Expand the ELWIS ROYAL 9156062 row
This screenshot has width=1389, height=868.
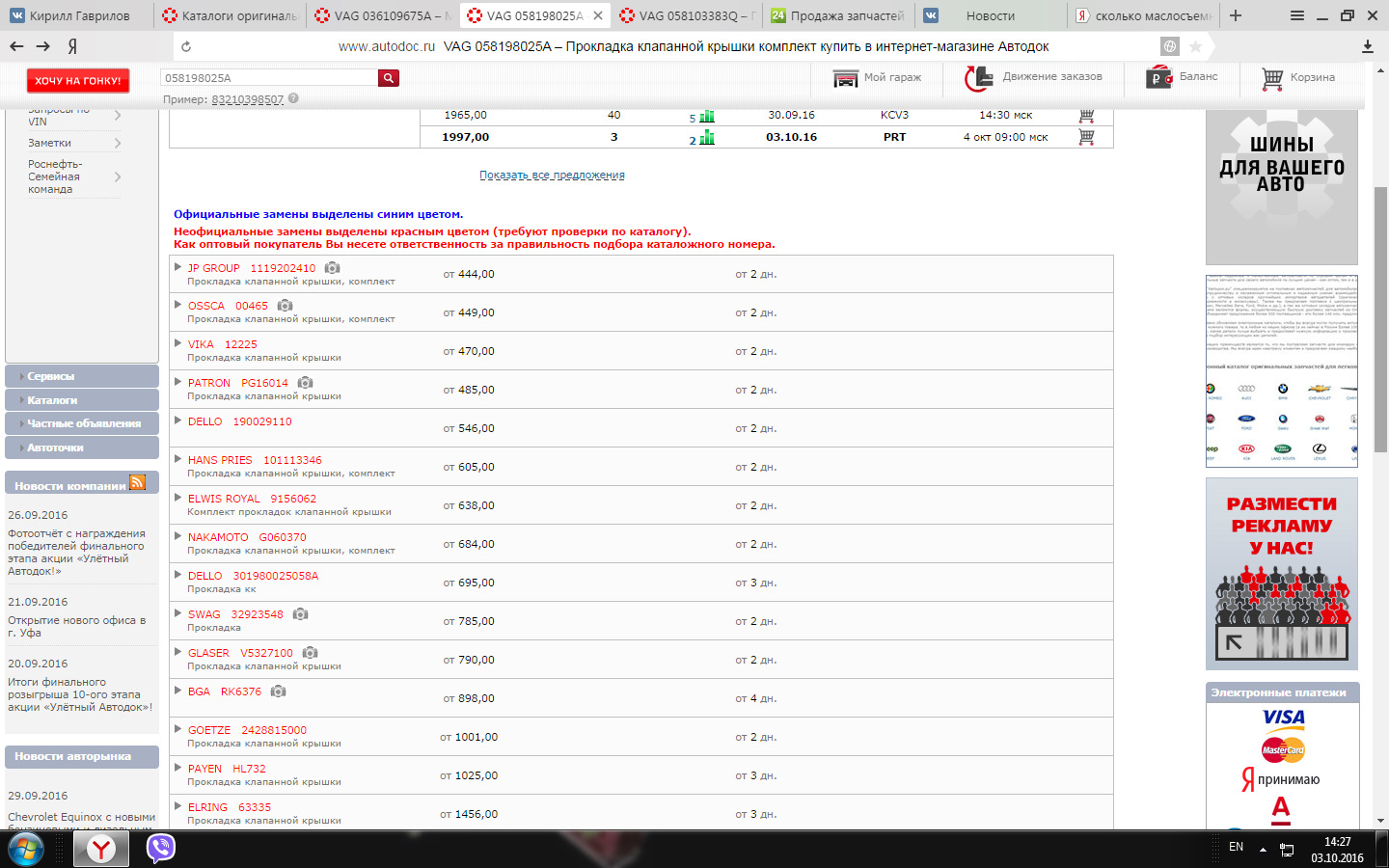click(177, 498)
